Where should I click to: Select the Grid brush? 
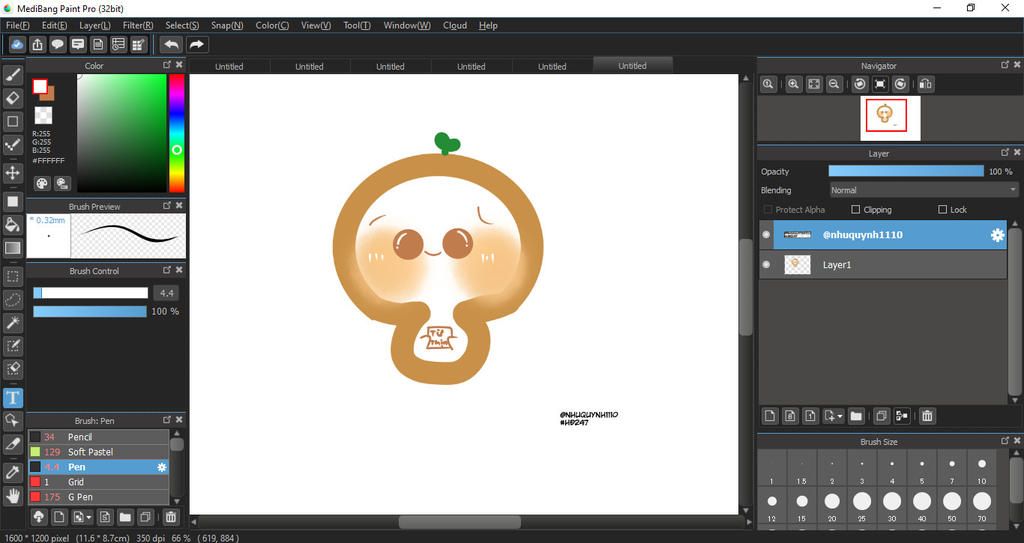(98, 482)
